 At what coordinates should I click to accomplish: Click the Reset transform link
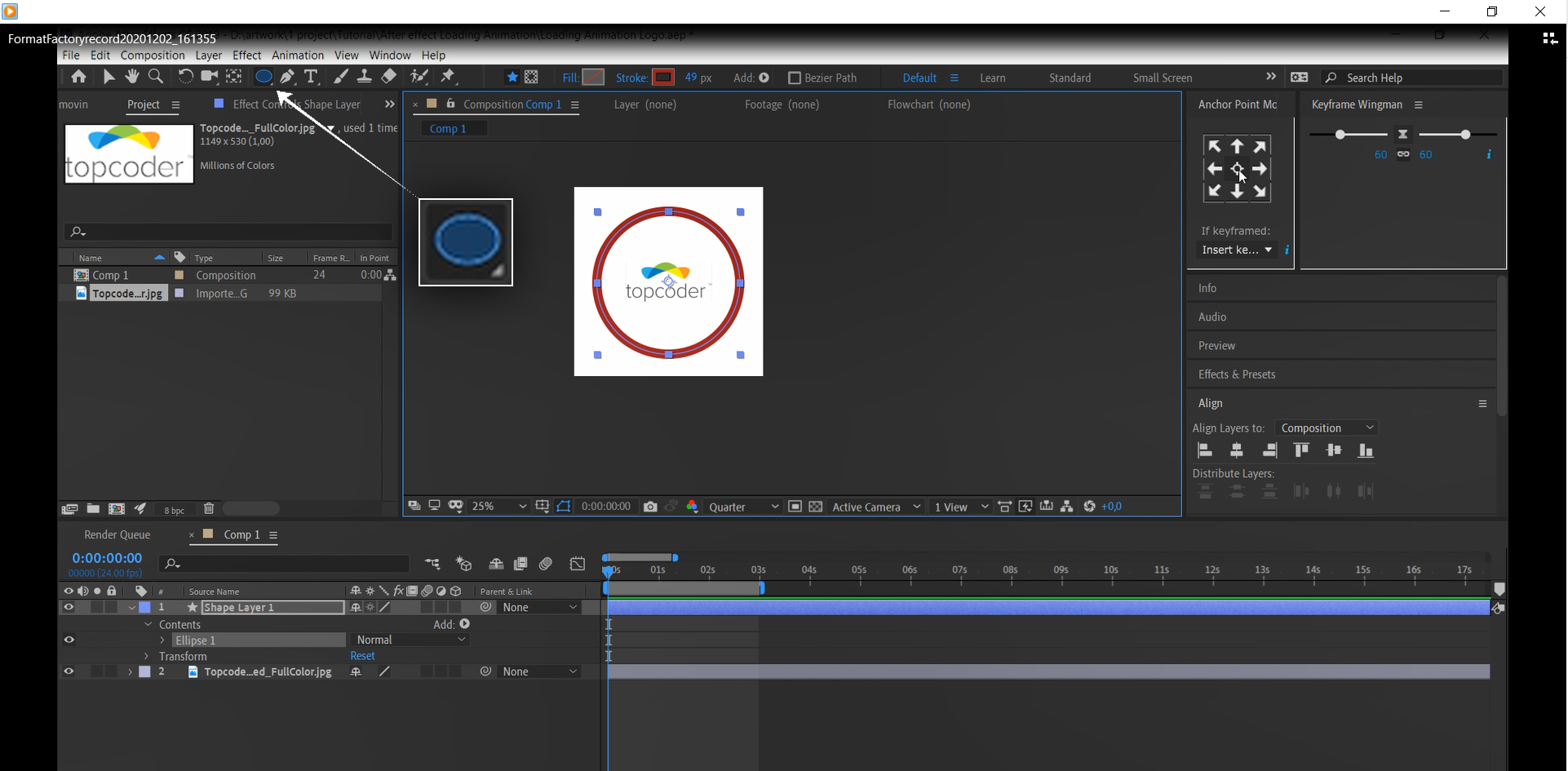[x=362, y=656]
